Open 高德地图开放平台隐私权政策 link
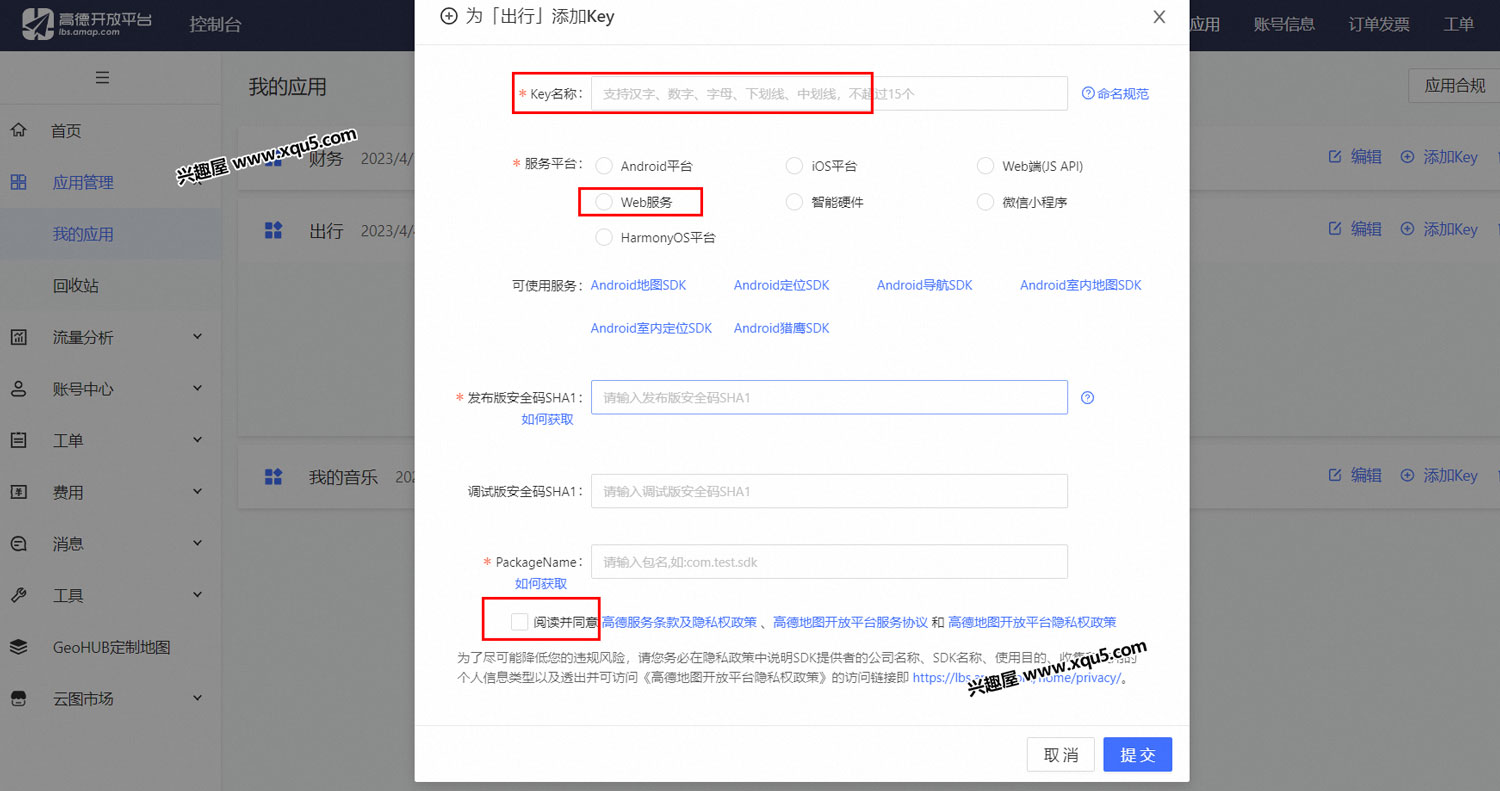 pos(1032,622)
